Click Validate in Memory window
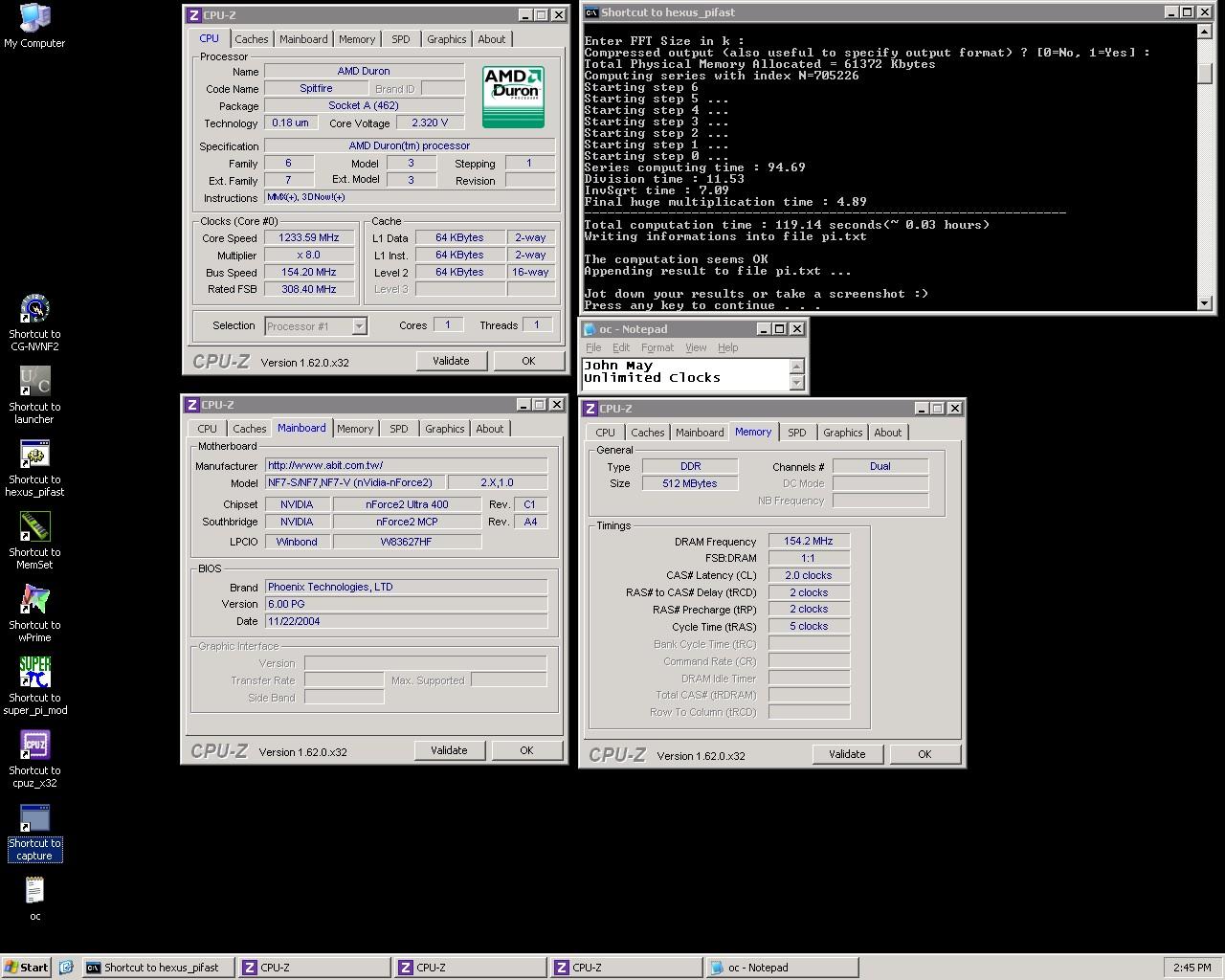 [x=847, y=754]
